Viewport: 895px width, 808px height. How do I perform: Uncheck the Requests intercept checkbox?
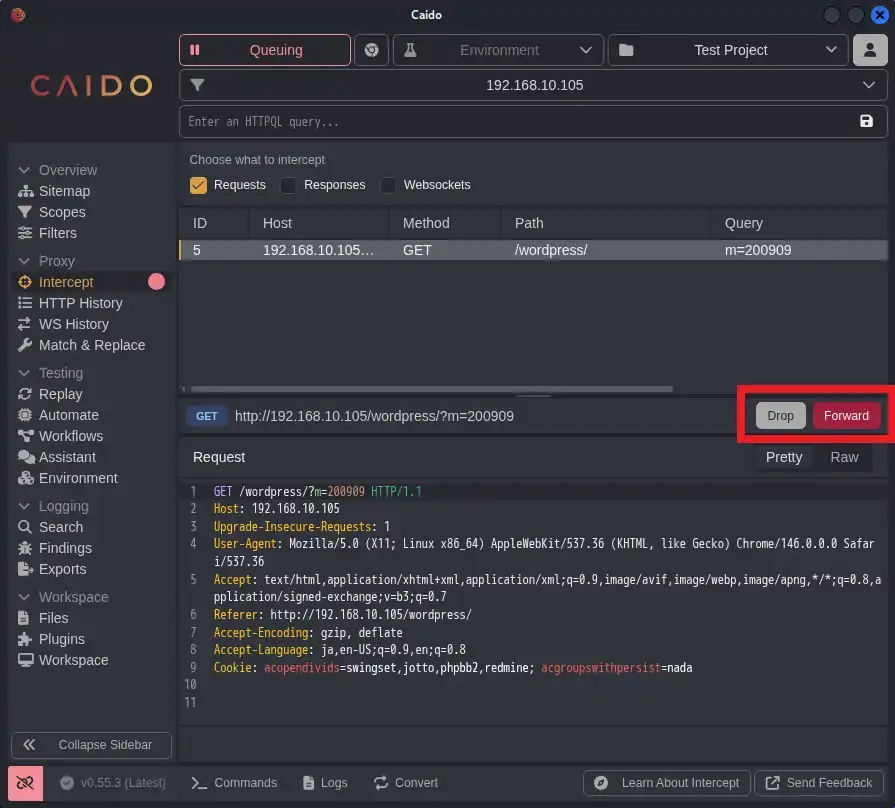198,185
